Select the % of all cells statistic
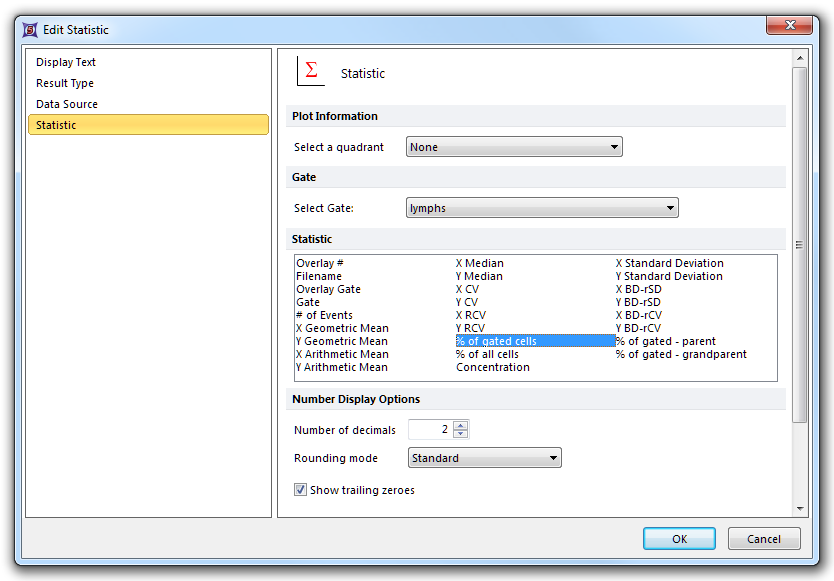The image size is (834, 581). pos(487,354)
